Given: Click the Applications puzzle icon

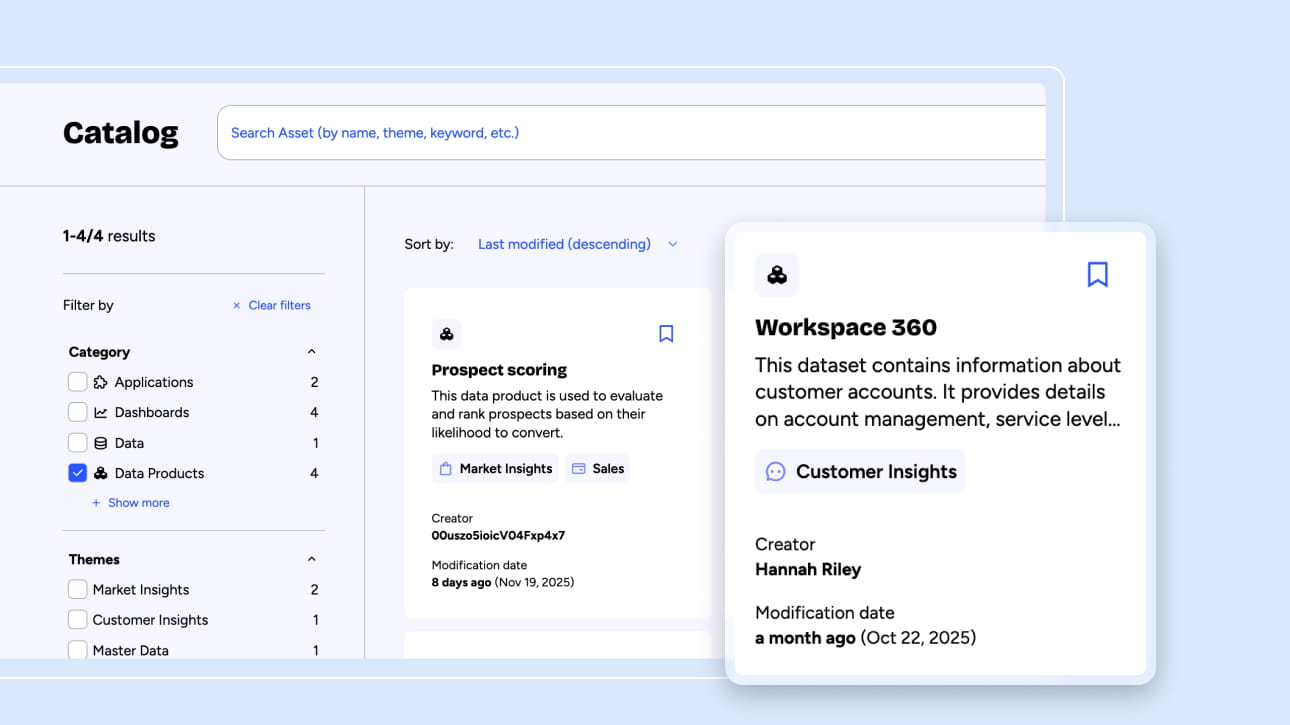Looking at the screenshot, I should pos(100,382).
